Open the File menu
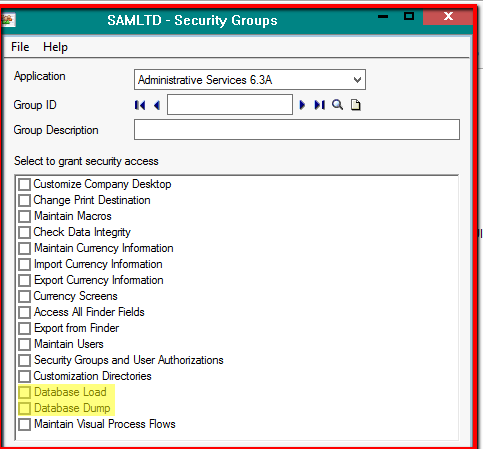Viewport: 483px width, 449px height. [x=20, y=47]
